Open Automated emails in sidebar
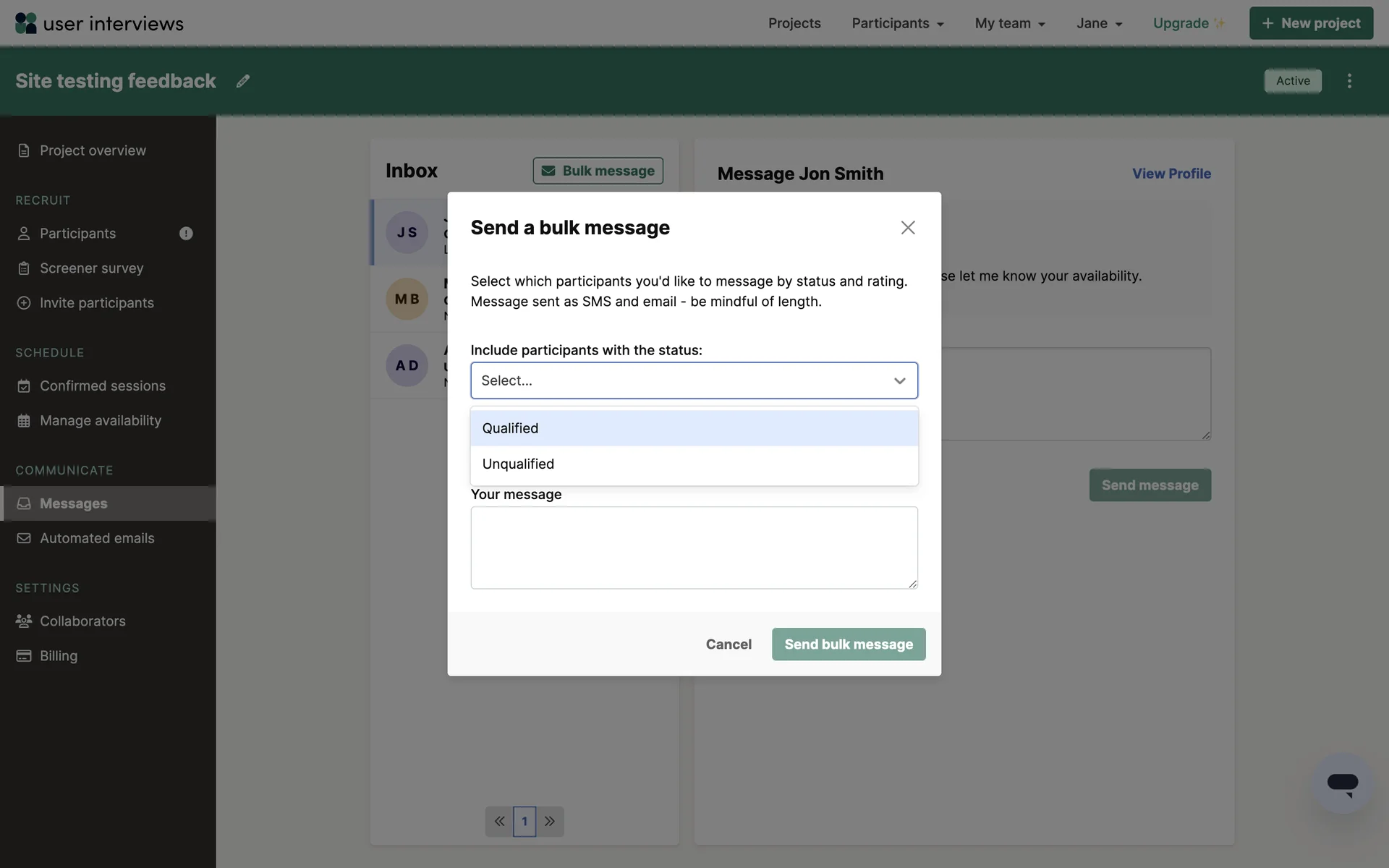The height and width of the screenshot is (868, 1389). click(x=97, y=538)
